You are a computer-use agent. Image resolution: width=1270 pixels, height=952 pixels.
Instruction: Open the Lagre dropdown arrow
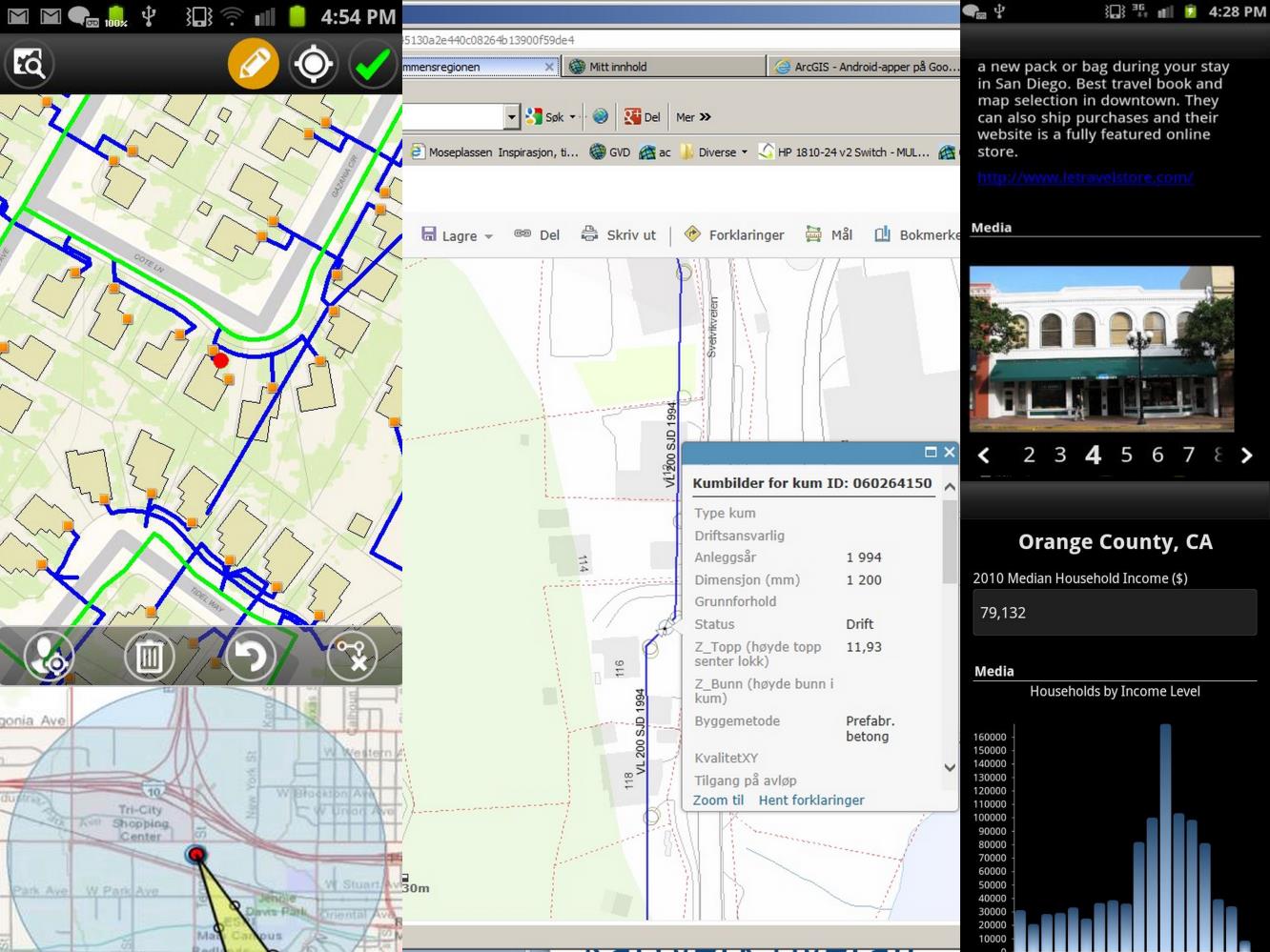coord(489,236)
